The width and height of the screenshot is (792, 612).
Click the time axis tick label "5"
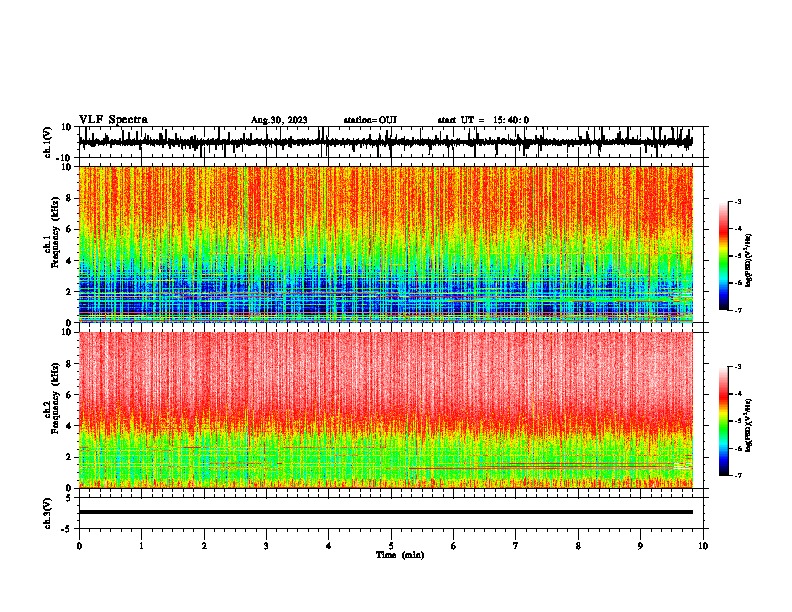pos(391,546)
